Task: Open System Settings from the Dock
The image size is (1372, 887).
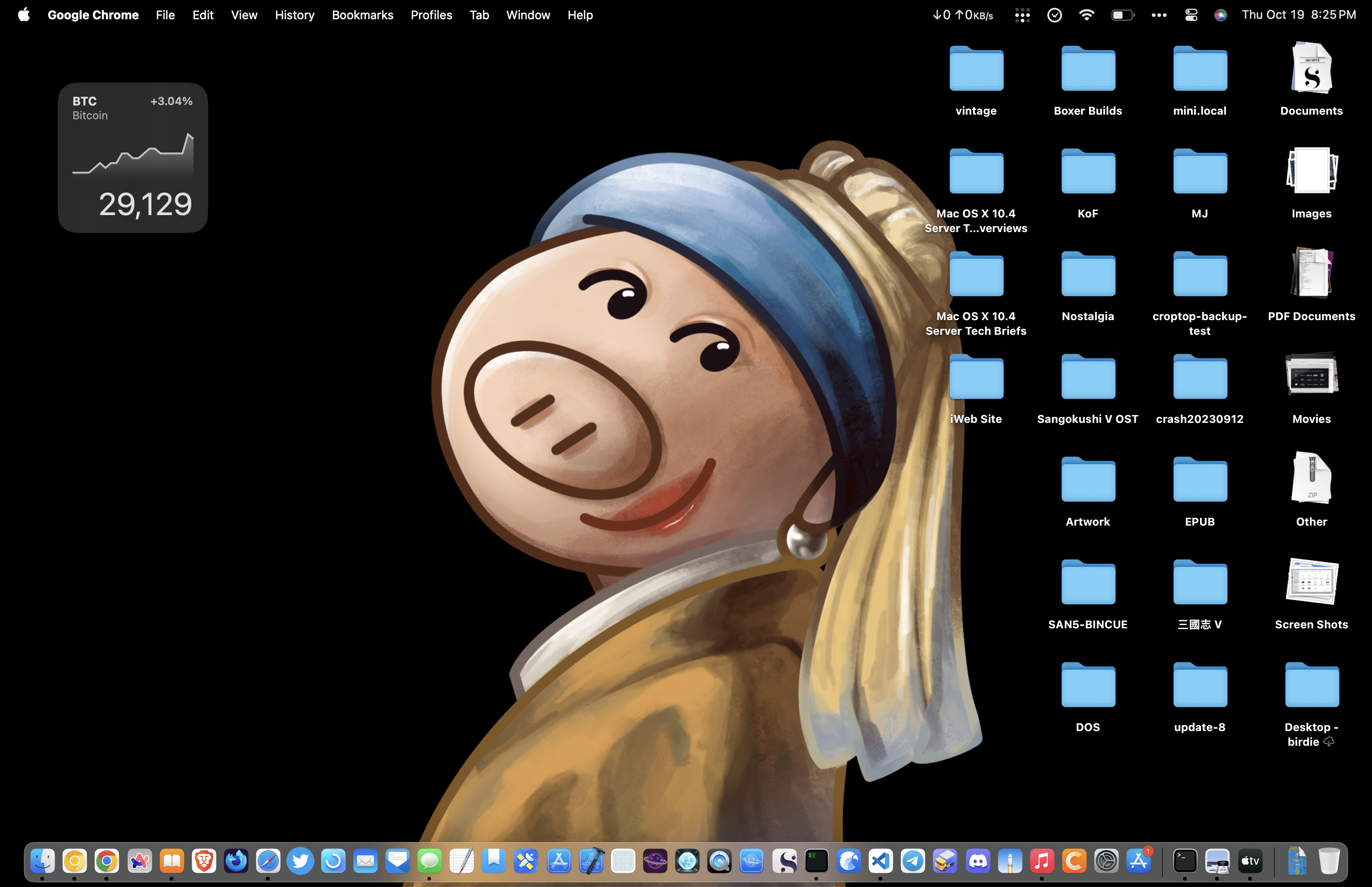Action: pyautogui.click(x=1106, y=861)
